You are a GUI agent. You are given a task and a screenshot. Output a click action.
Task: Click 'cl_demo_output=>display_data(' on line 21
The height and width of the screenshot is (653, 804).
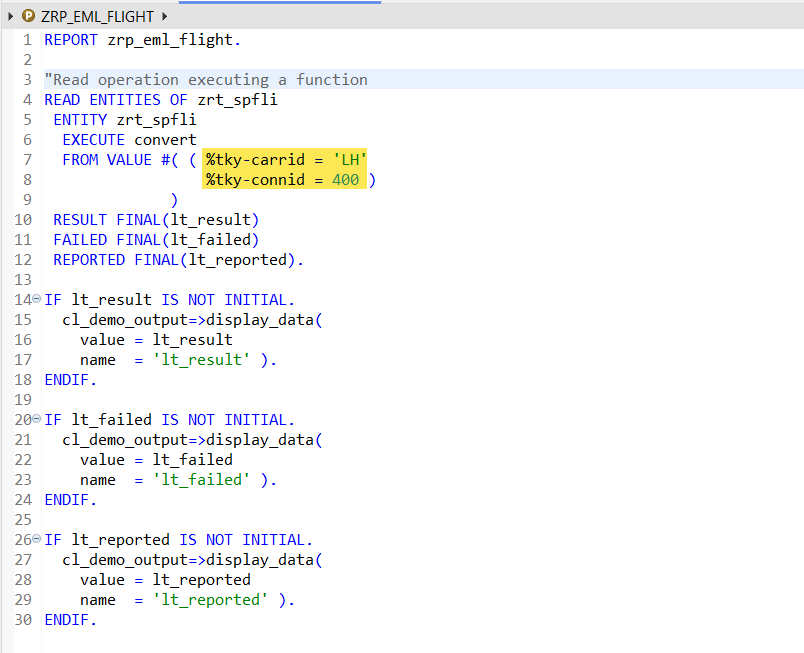pos(192,439)
